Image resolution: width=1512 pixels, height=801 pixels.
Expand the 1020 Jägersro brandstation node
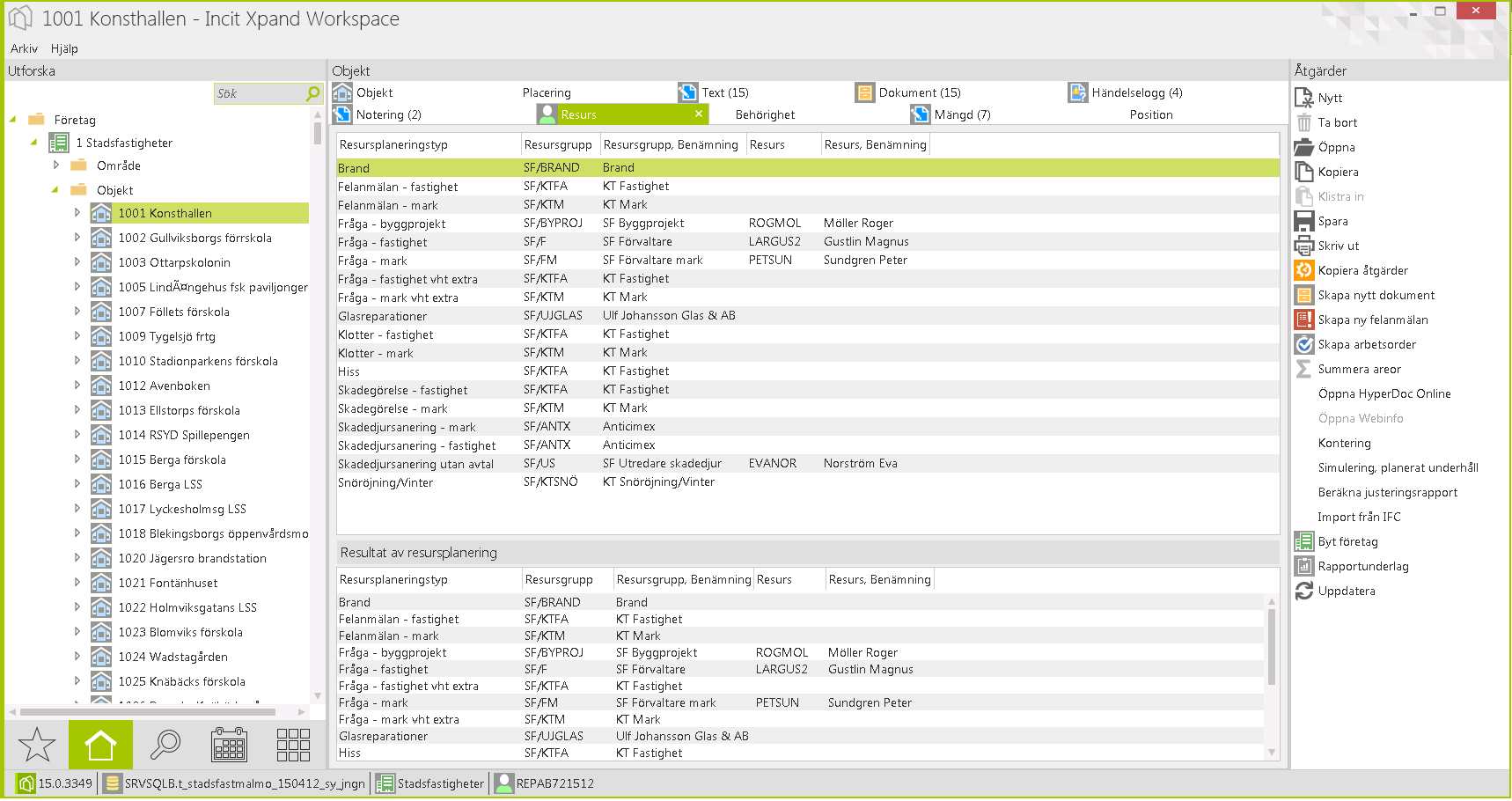77,557
